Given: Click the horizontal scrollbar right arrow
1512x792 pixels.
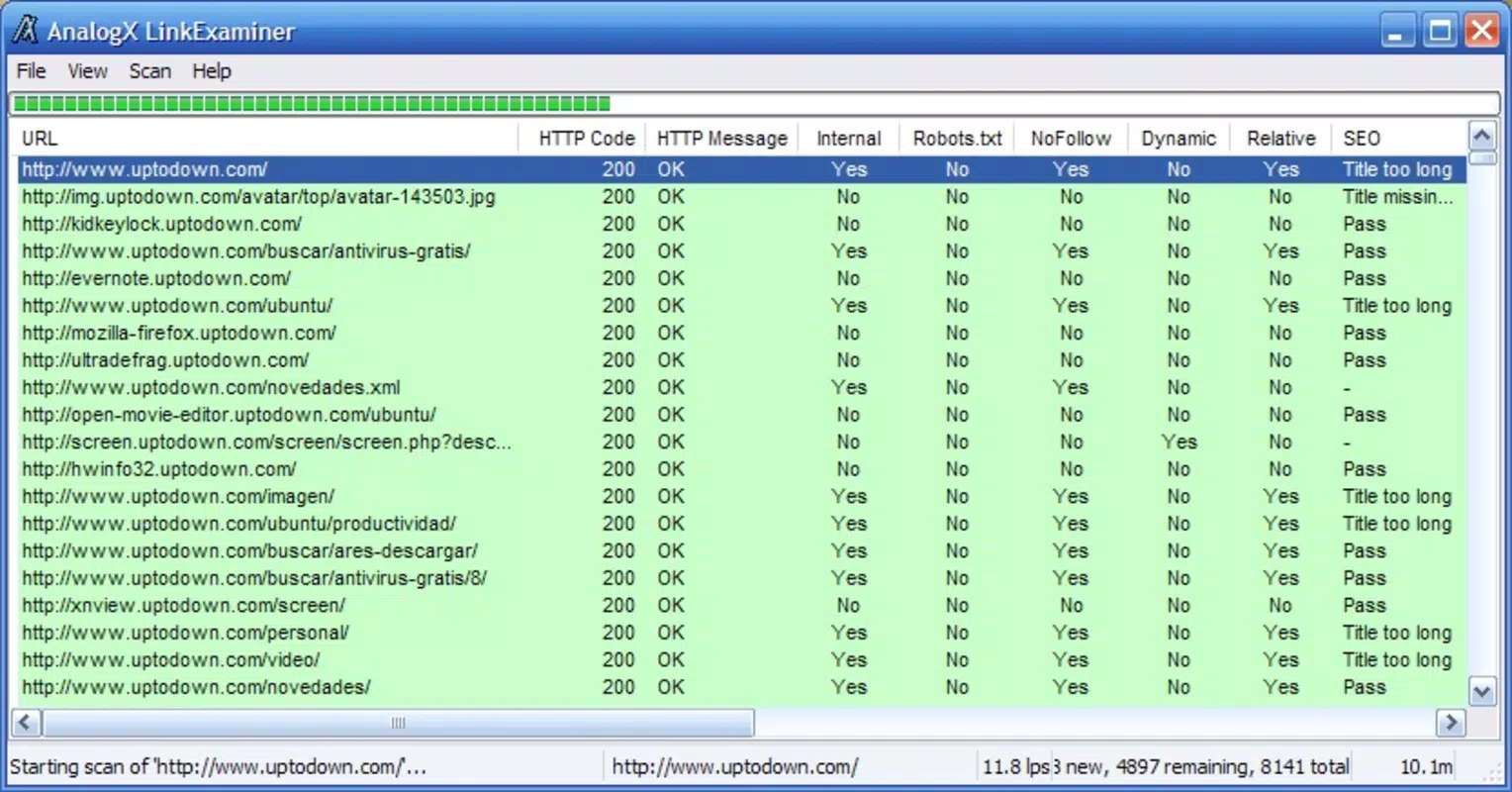Looking at the screenshot, I should [1451, 723].
